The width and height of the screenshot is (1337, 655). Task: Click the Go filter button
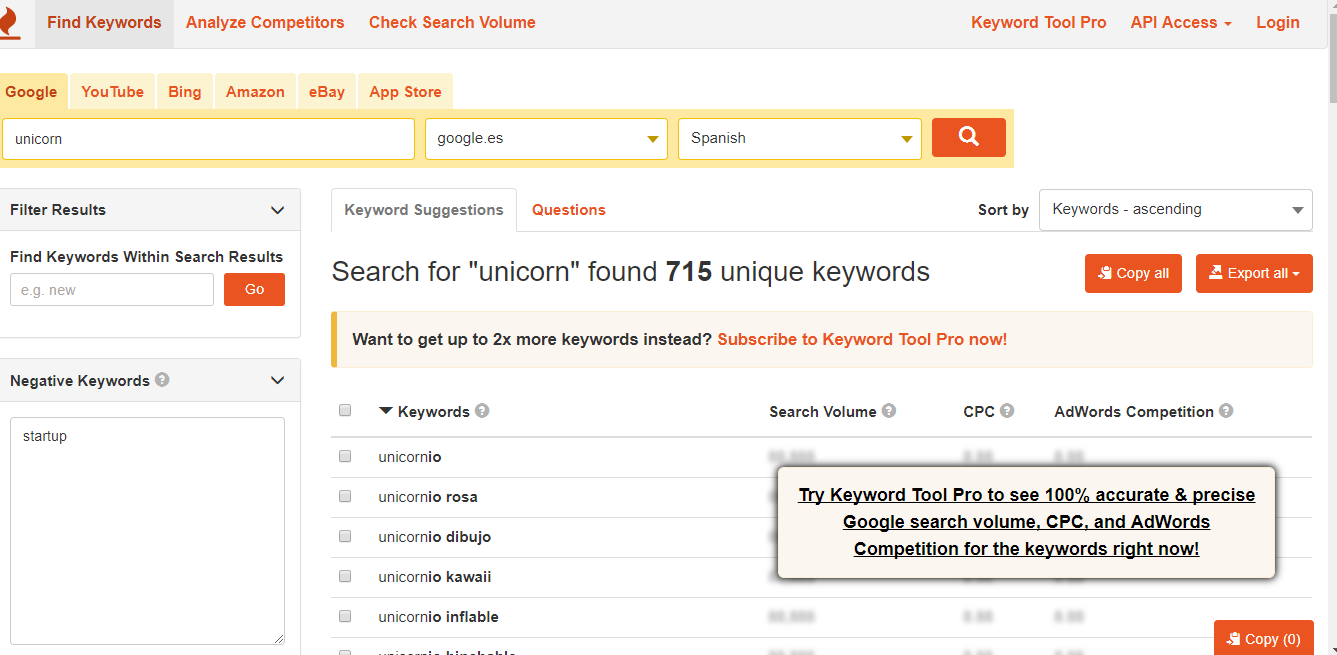click(x=254, y=289)
